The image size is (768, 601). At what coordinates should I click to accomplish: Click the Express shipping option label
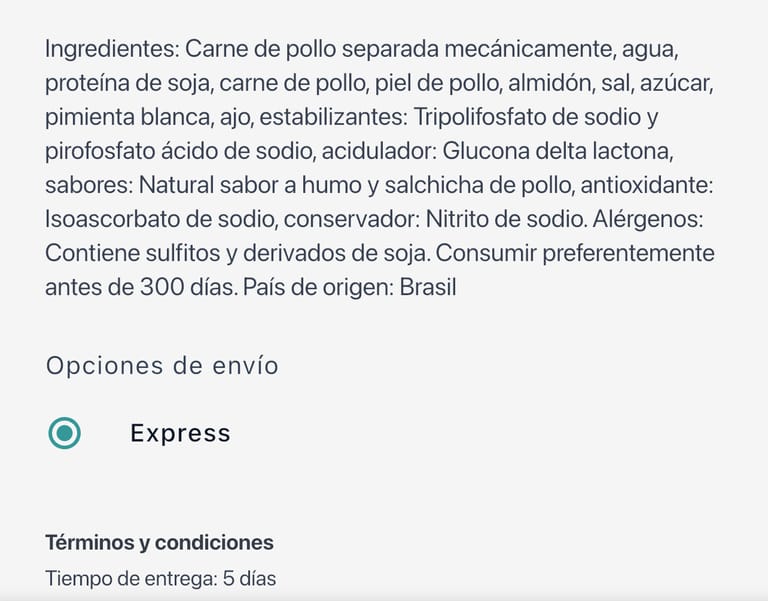[180, 433]
